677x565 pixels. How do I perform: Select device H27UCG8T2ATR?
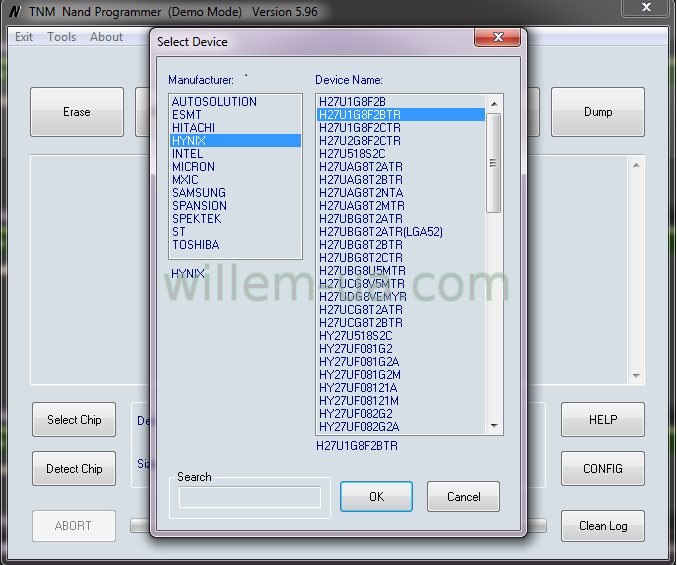pos(401,309)
